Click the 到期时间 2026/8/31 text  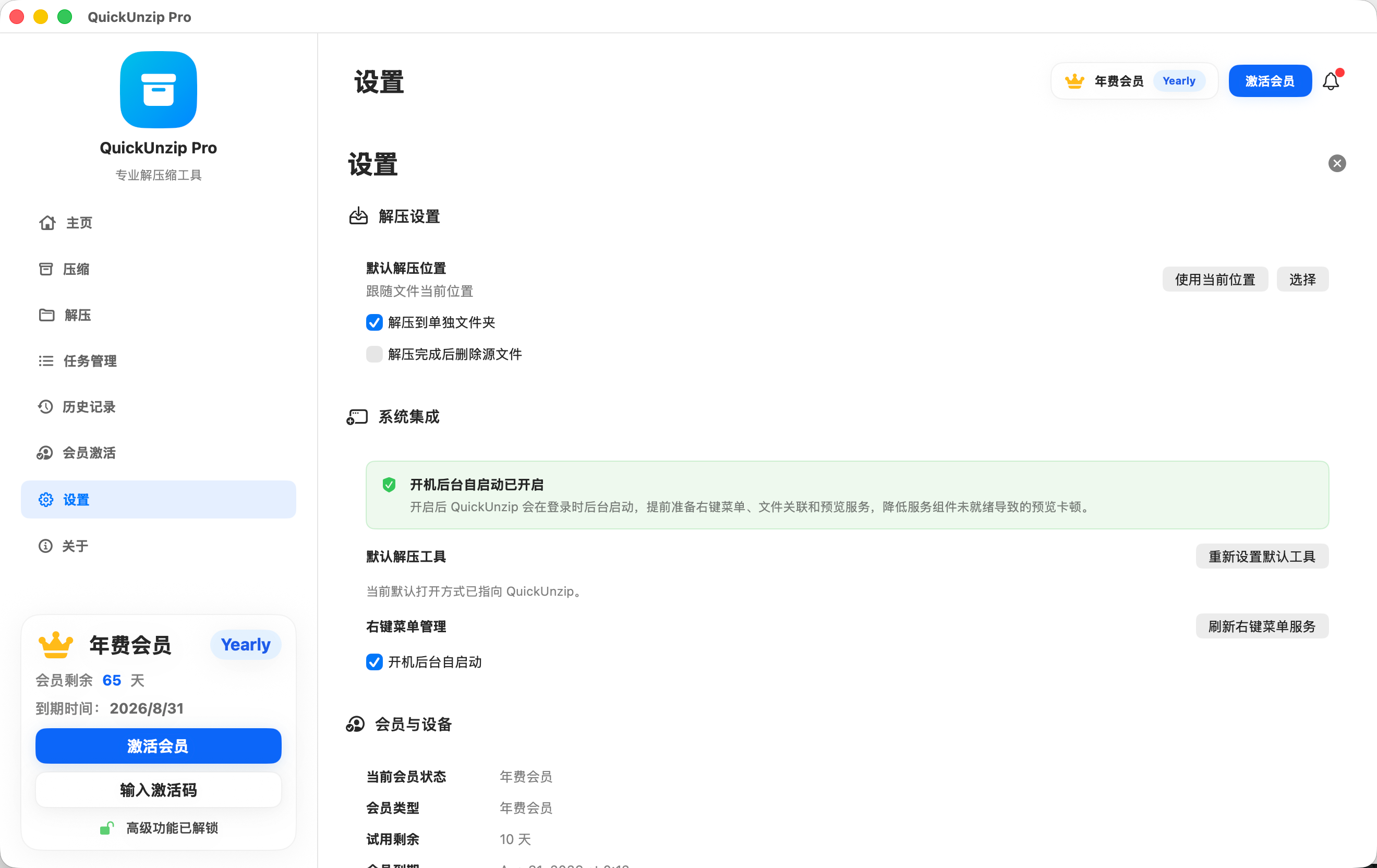pyautogui.click(x=110, y=708)
